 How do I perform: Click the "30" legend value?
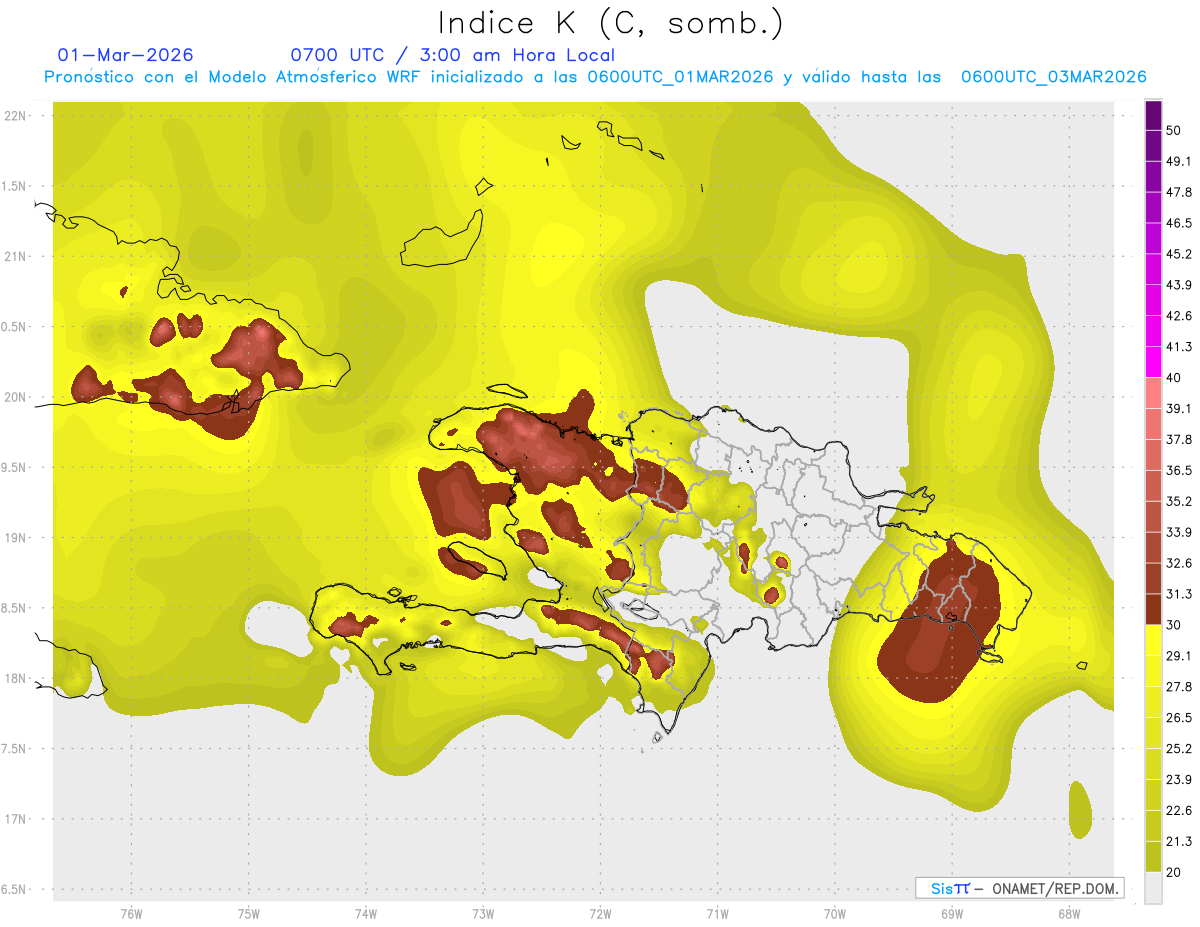(x=1174, y=625)
